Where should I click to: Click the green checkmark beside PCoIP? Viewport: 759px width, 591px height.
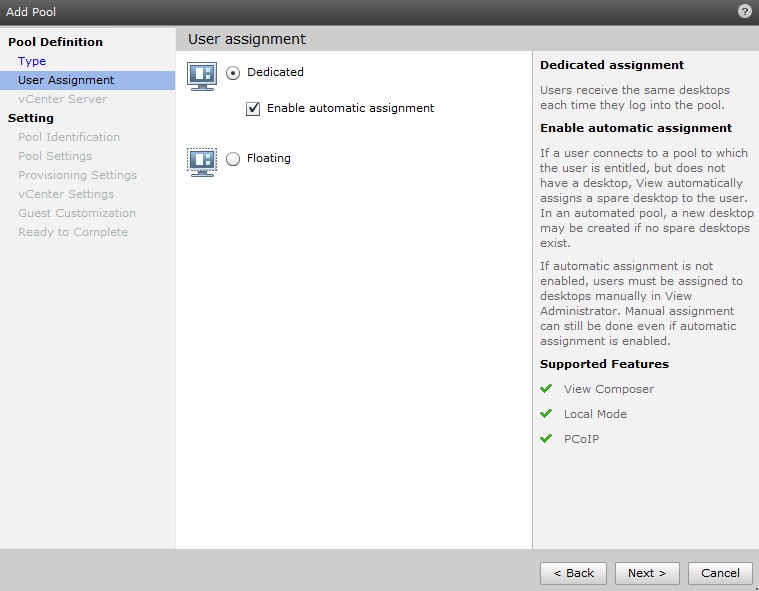546,439
